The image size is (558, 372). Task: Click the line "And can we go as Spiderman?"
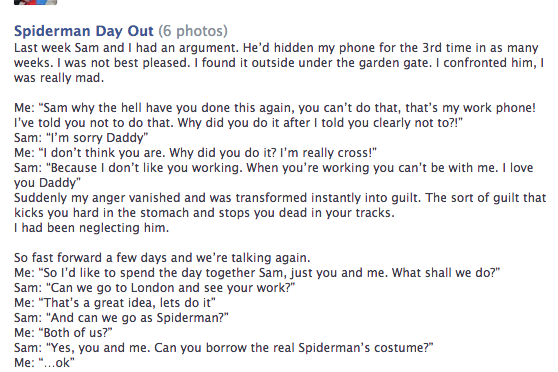121,318
